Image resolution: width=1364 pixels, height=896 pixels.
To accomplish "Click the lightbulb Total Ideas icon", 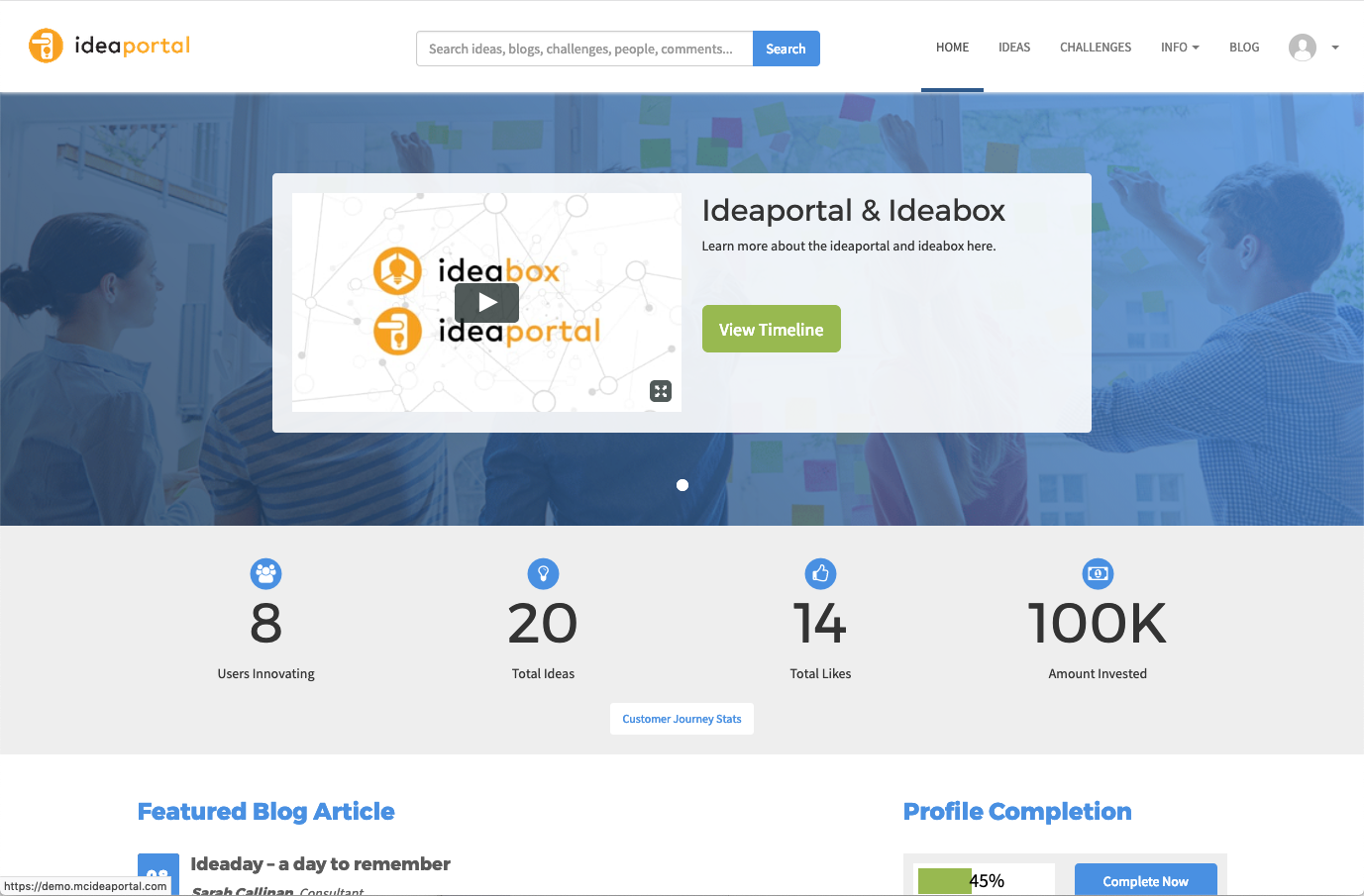I will point(543,573).
